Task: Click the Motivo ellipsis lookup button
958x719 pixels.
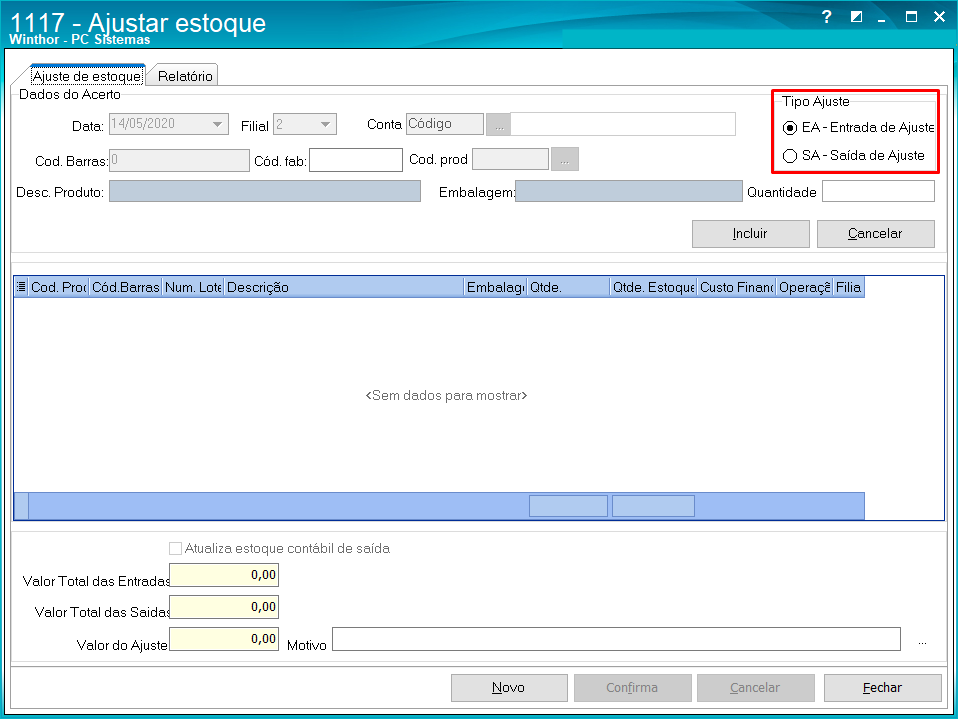Action: (x=922, y=640)
